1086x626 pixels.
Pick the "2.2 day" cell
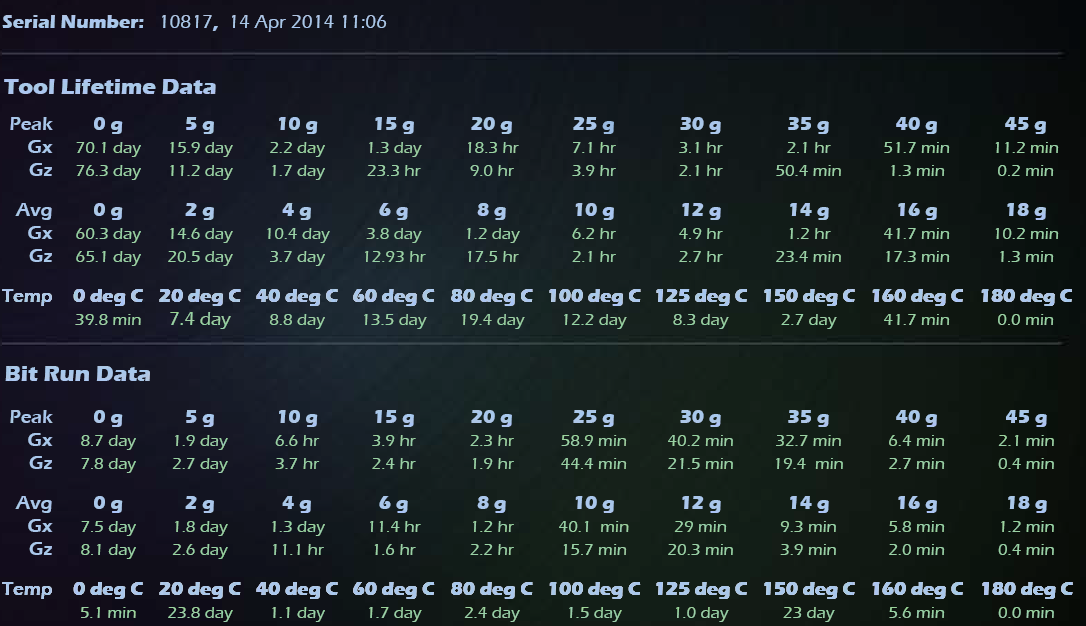pos(297,148)
